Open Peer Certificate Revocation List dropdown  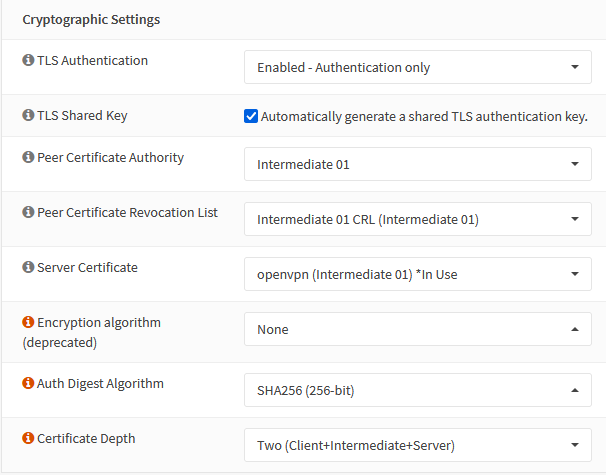[418, 219]
